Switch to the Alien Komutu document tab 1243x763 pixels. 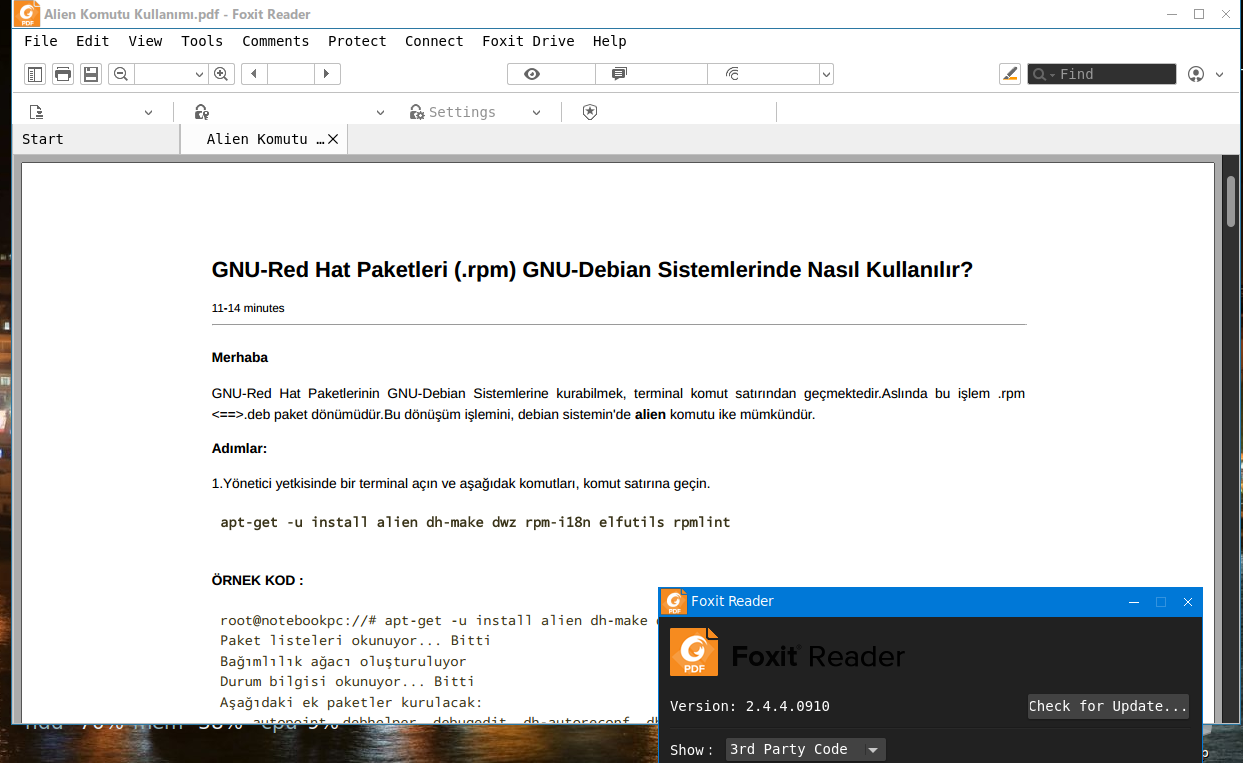pos(265,139)
